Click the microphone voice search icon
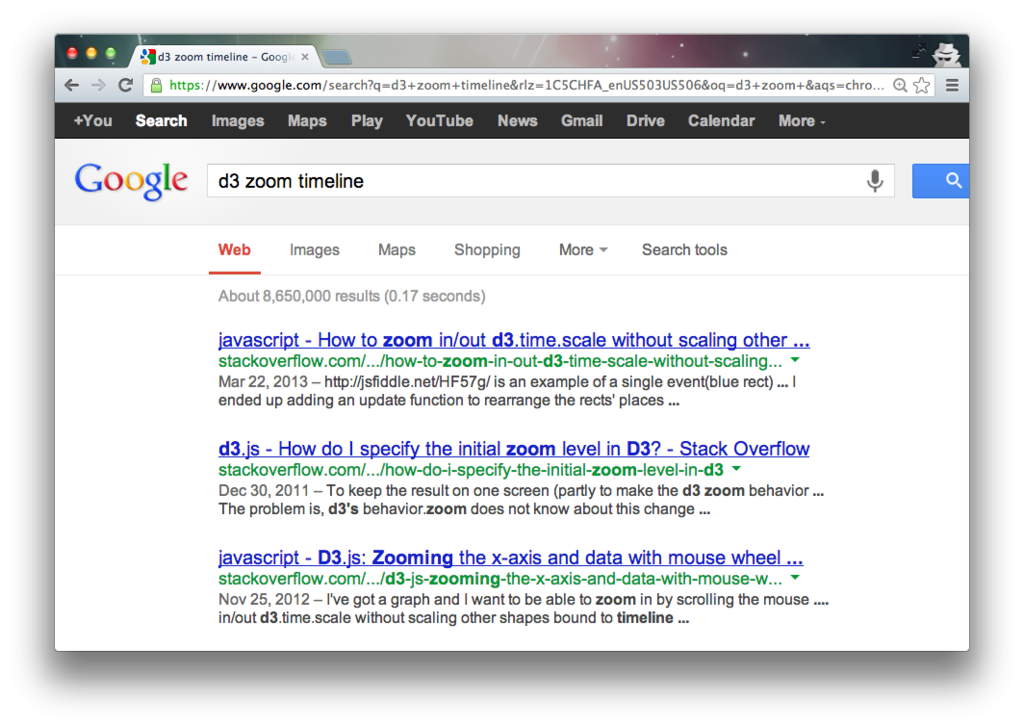1024x727 pixels. pos(875,180)
